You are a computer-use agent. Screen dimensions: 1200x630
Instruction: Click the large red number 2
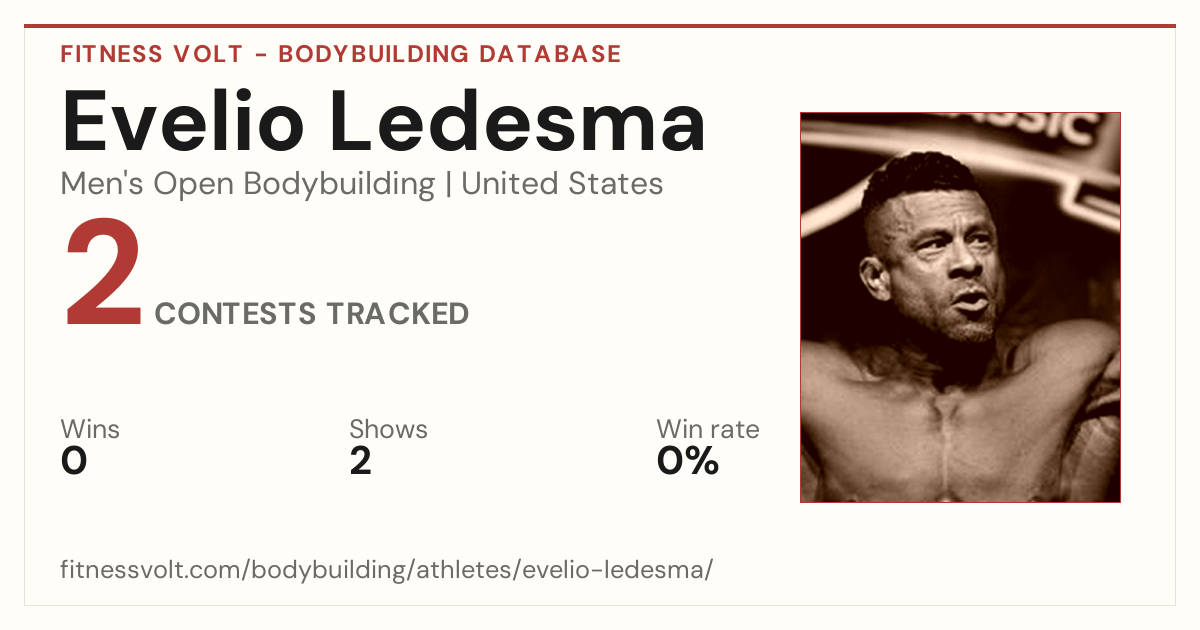(x=104, y=275)
